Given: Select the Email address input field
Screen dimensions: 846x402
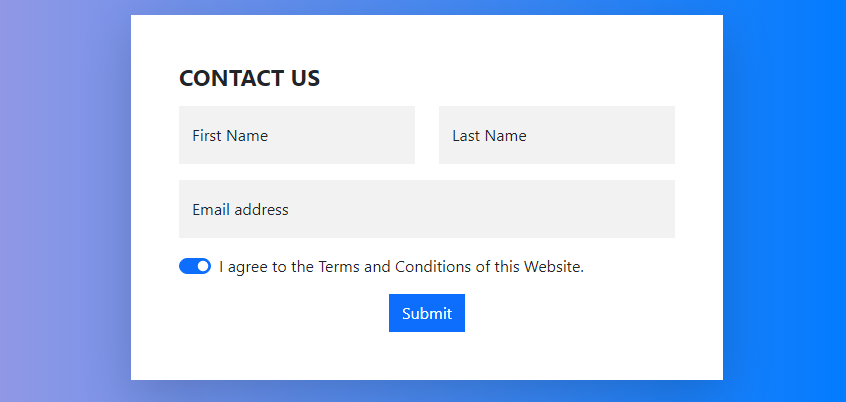Looking at the screenshot, I should pyautogui.click(x=427, y=209).
